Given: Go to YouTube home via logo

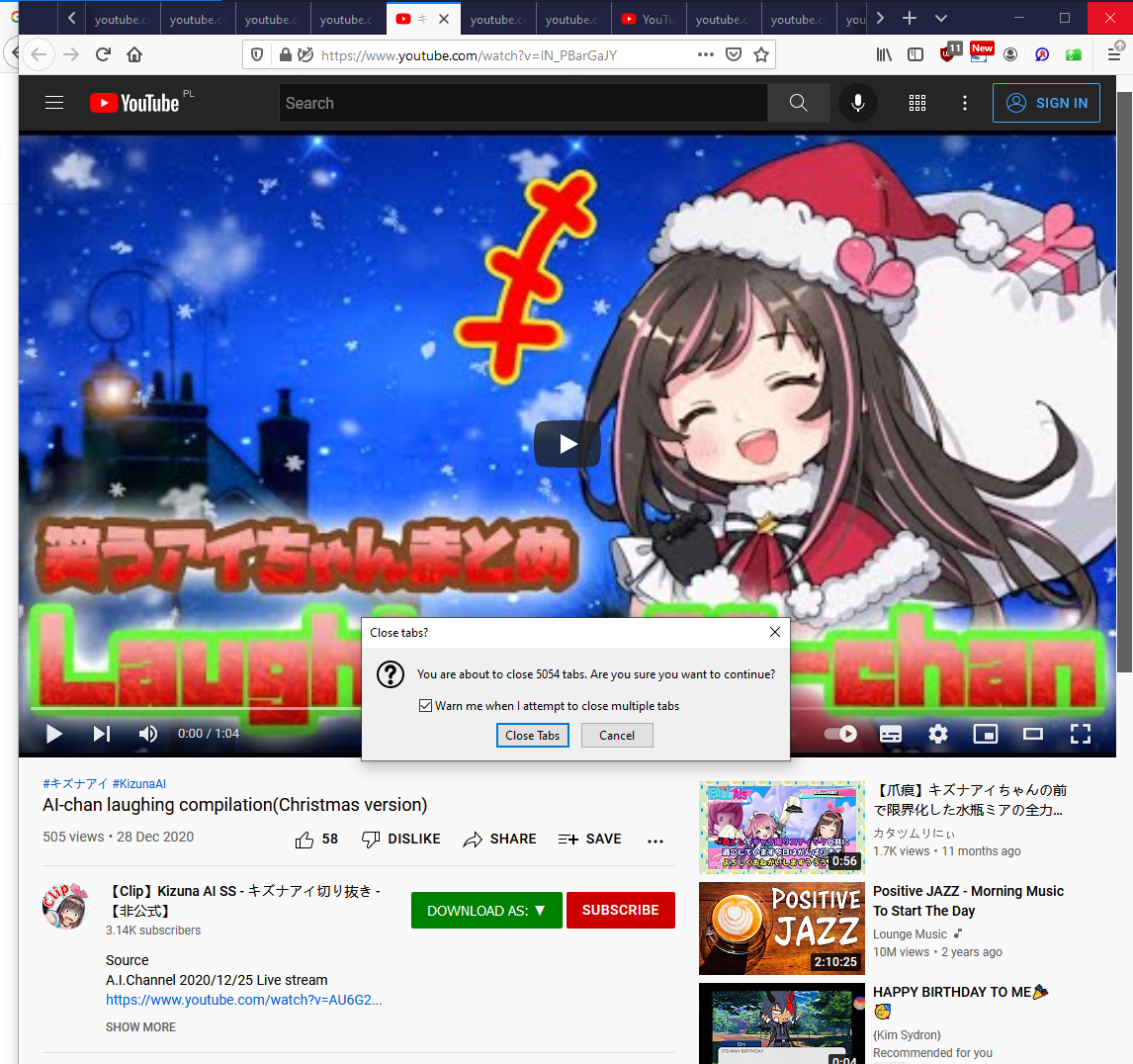Looking at the screenshot, I should tap(135, 104).
